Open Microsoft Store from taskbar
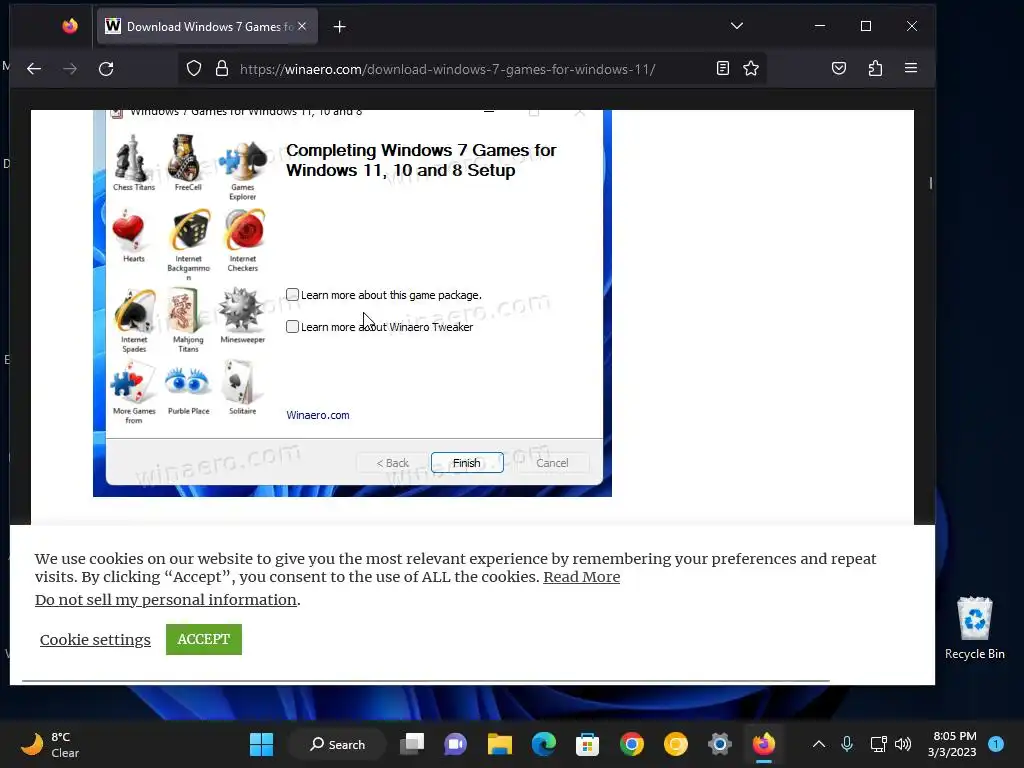 (x=587, y=744)
